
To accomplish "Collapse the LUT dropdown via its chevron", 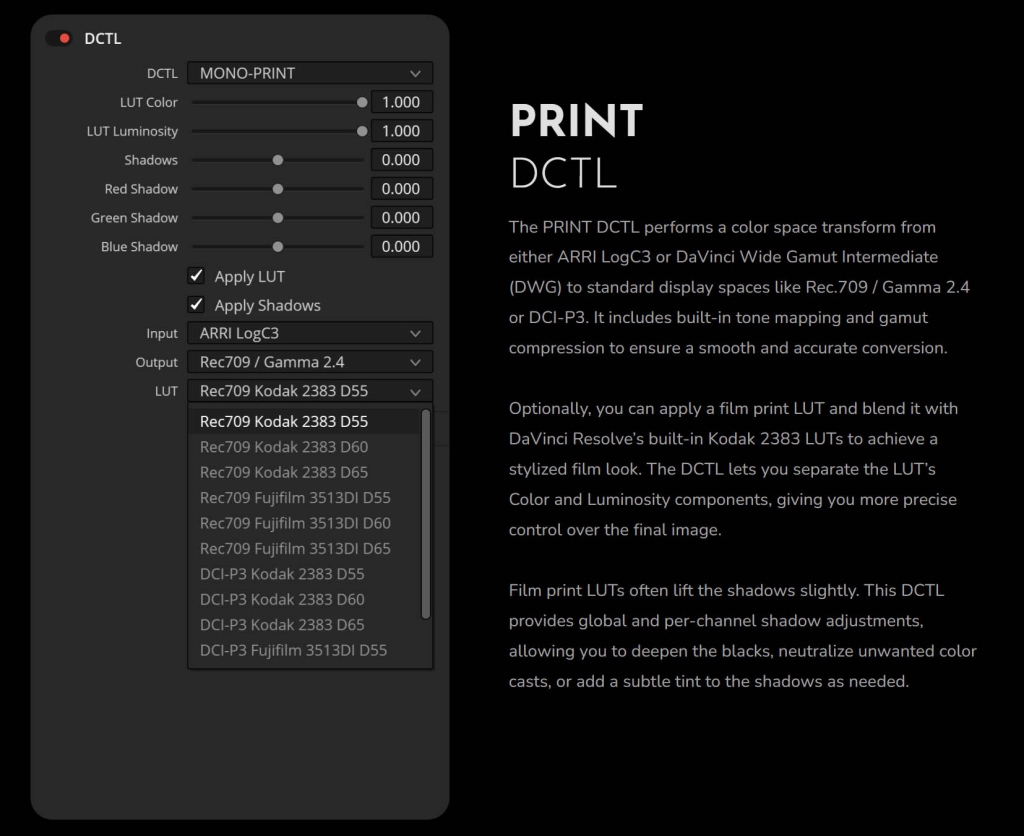I will pyautogui.click(x=416, y=392).
